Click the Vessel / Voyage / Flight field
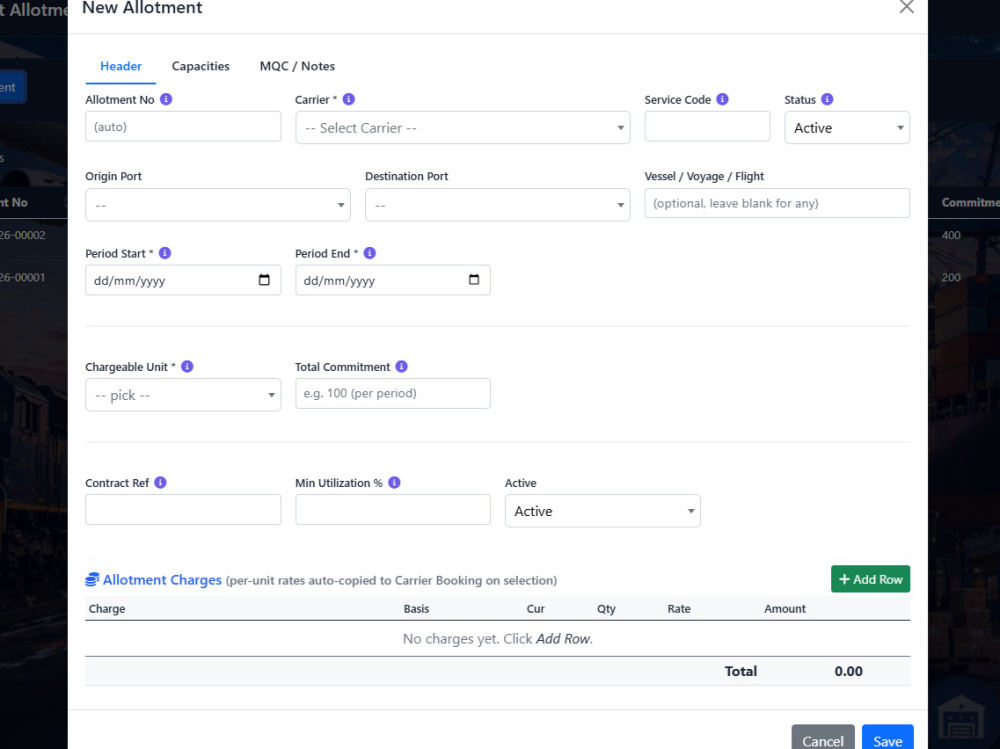This screenshot has width=1000, height=749. pyautogui.click(x=777, y=203)
